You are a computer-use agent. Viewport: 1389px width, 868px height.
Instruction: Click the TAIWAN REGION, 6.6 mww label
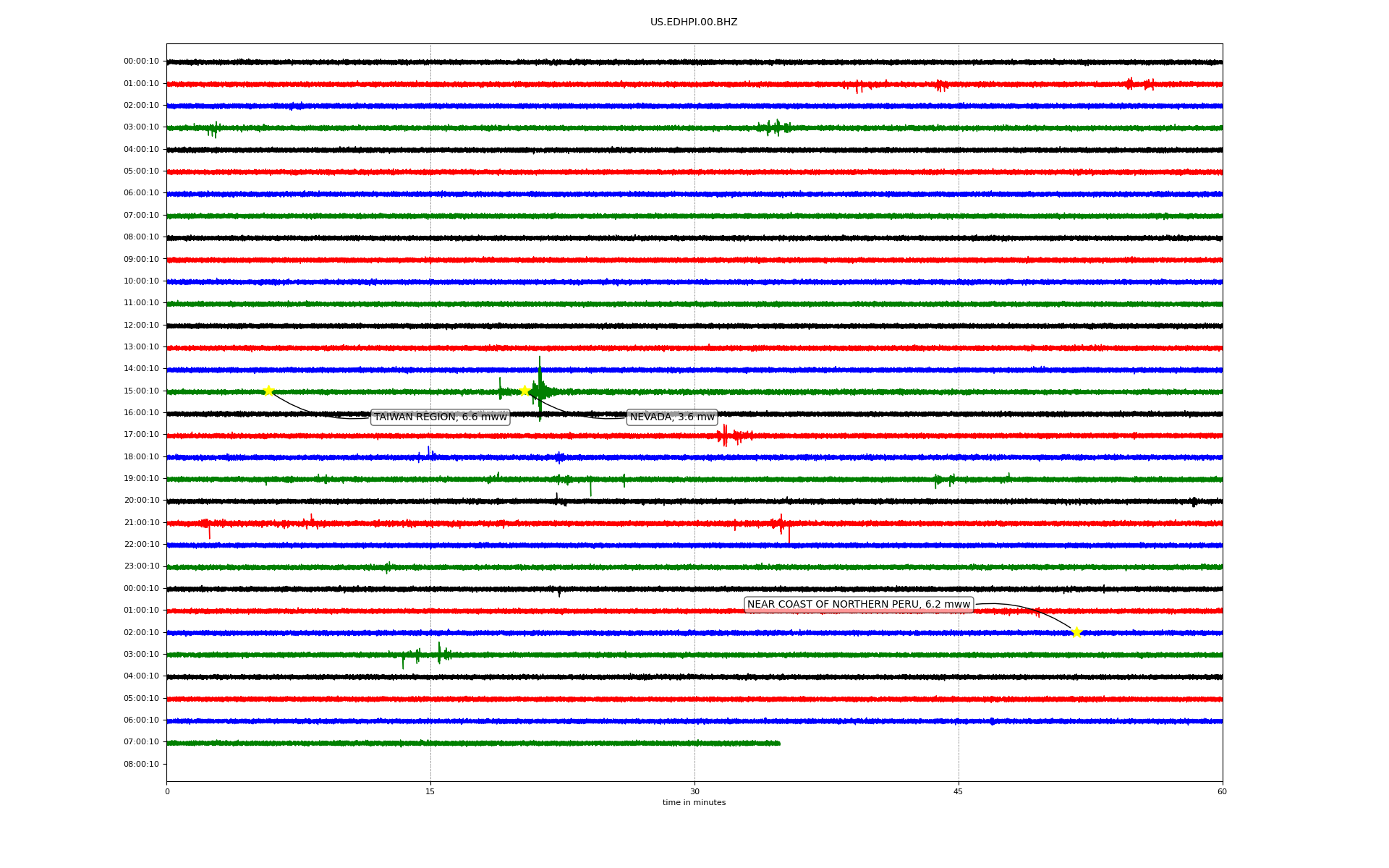click(x=440, y=417)
